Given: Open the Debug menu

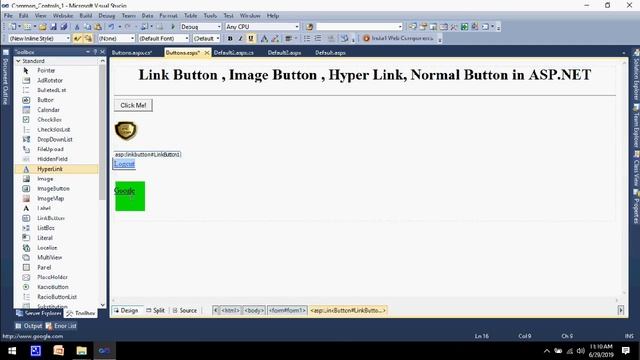Looking at the screenshot, I should [x=107, y=16].
